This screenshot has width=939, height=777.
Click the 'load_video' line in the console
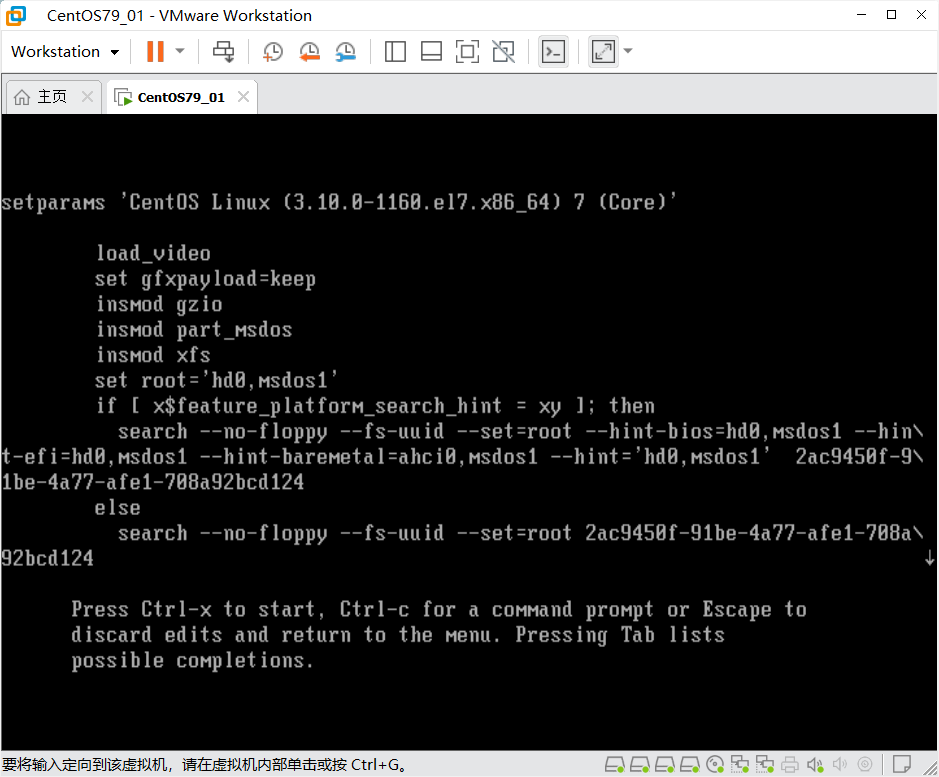click(x=153, y=253)
